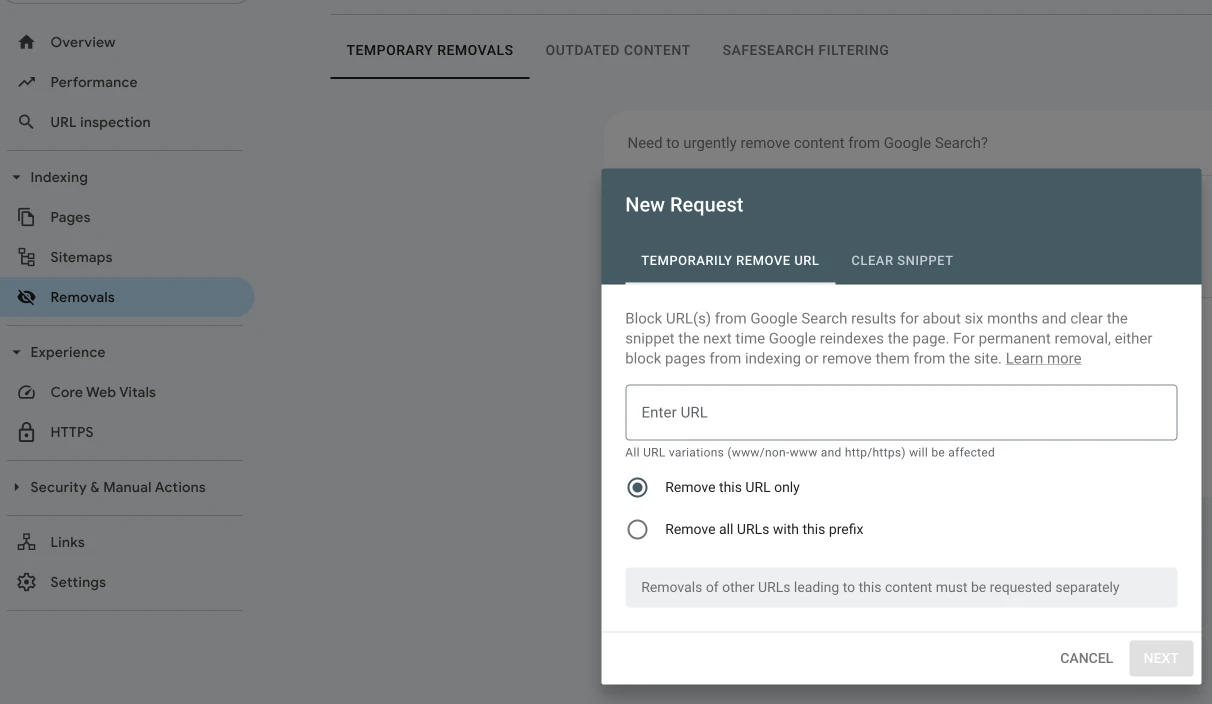This screenshot has height=704, width=1212.
Task: Open Overview in the sidebar
Action: [x=83, y=42]
